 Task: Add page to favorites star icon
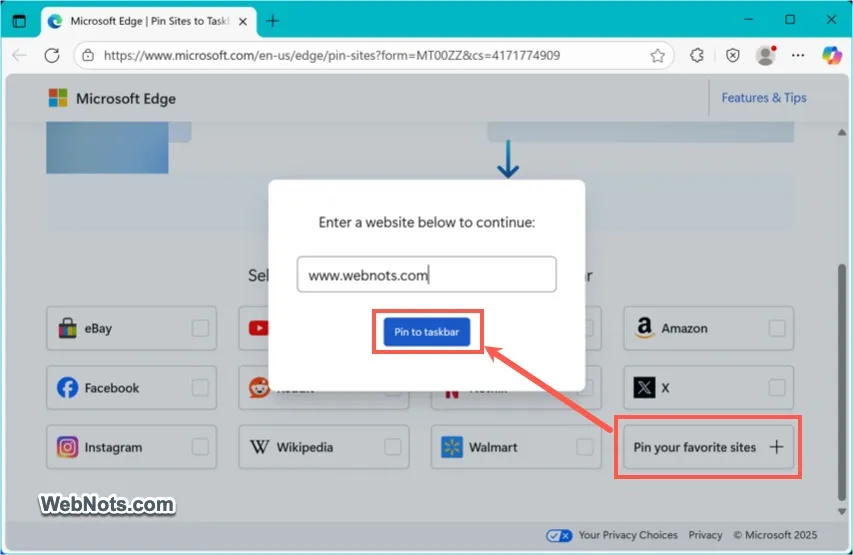tap(657, 56)
